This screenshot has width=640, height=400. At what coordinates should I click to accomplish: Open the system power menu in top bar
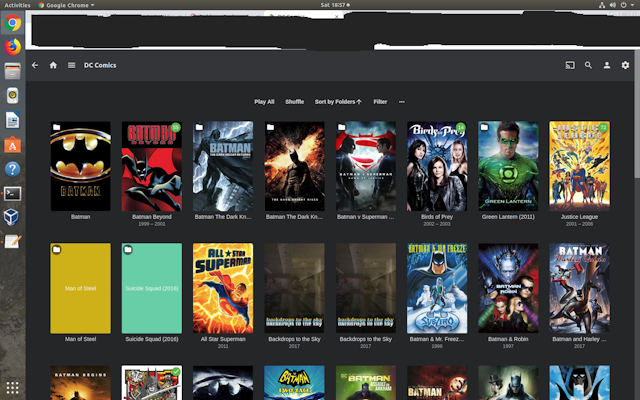[626, 5]
